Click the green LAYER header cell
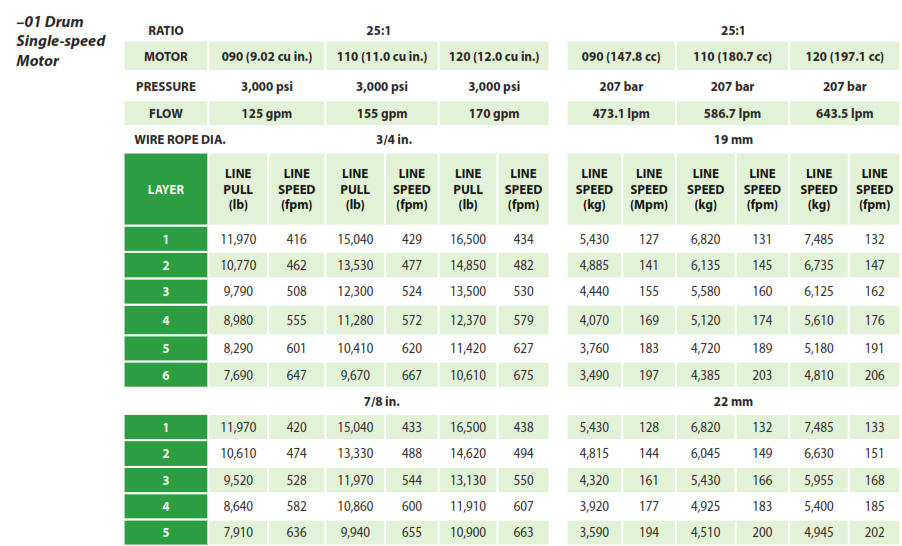Screen dimensions: 902x546 click(166, 189)
